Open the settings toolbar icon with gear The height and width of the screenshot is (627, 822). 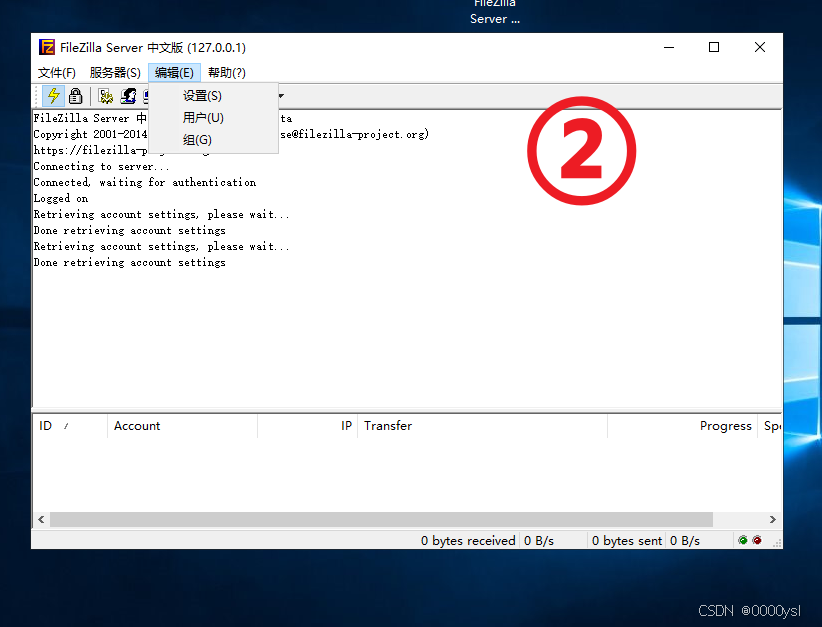pos(106,96)
